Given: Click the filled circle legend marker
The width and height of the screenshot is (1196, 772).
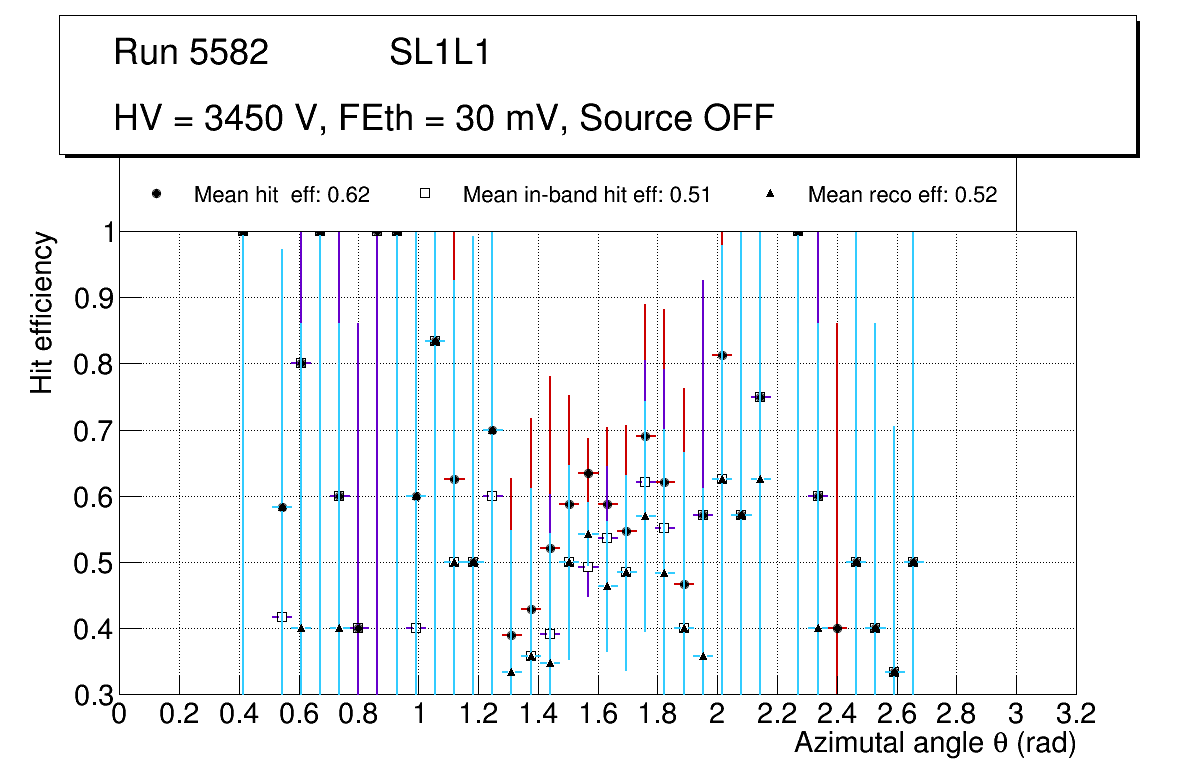Looking at the screenshot, I should 157,195.
